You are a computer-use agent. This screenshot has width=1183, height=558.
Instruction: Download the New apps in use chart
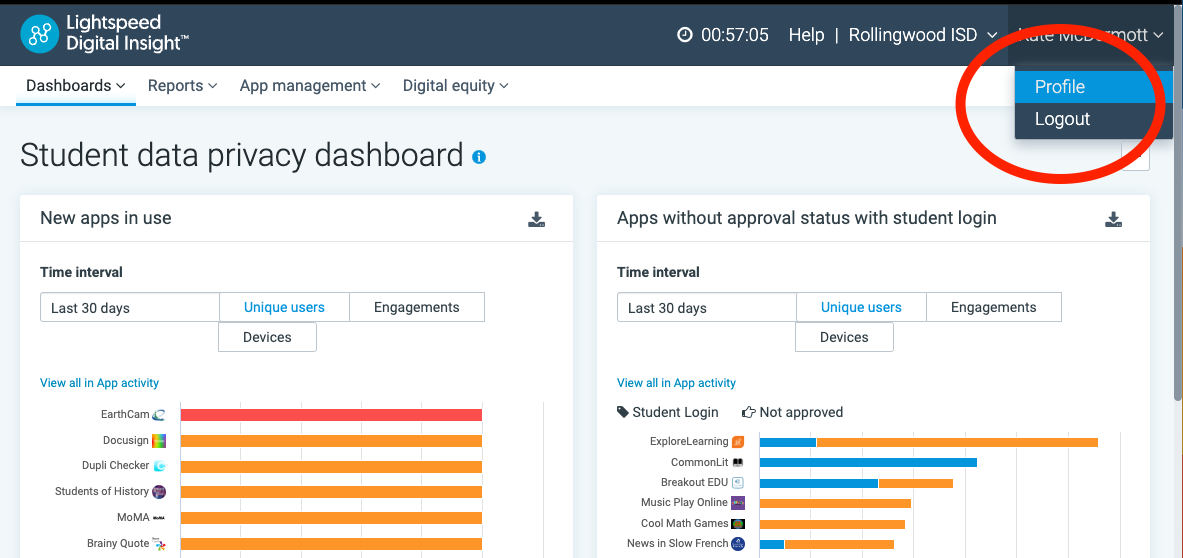(536, 219)
